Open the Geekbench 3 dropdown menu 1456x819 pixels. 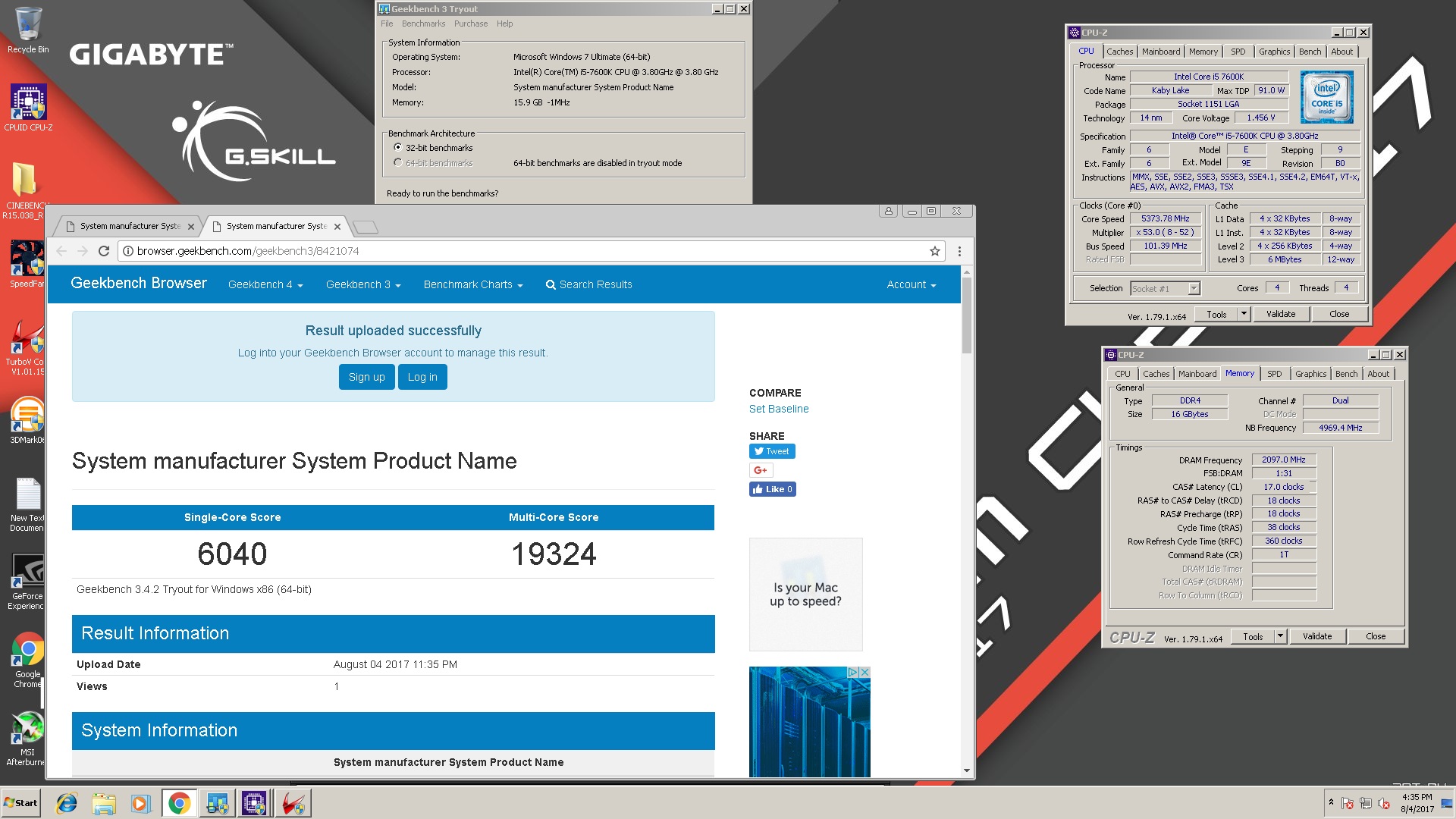tap(363, 284)
